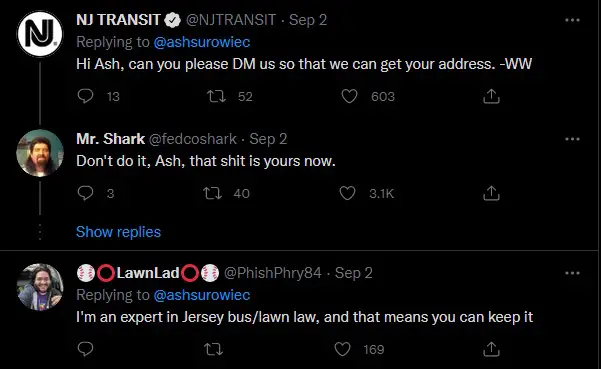Like LawnLad's tweet

click(342, 349)
